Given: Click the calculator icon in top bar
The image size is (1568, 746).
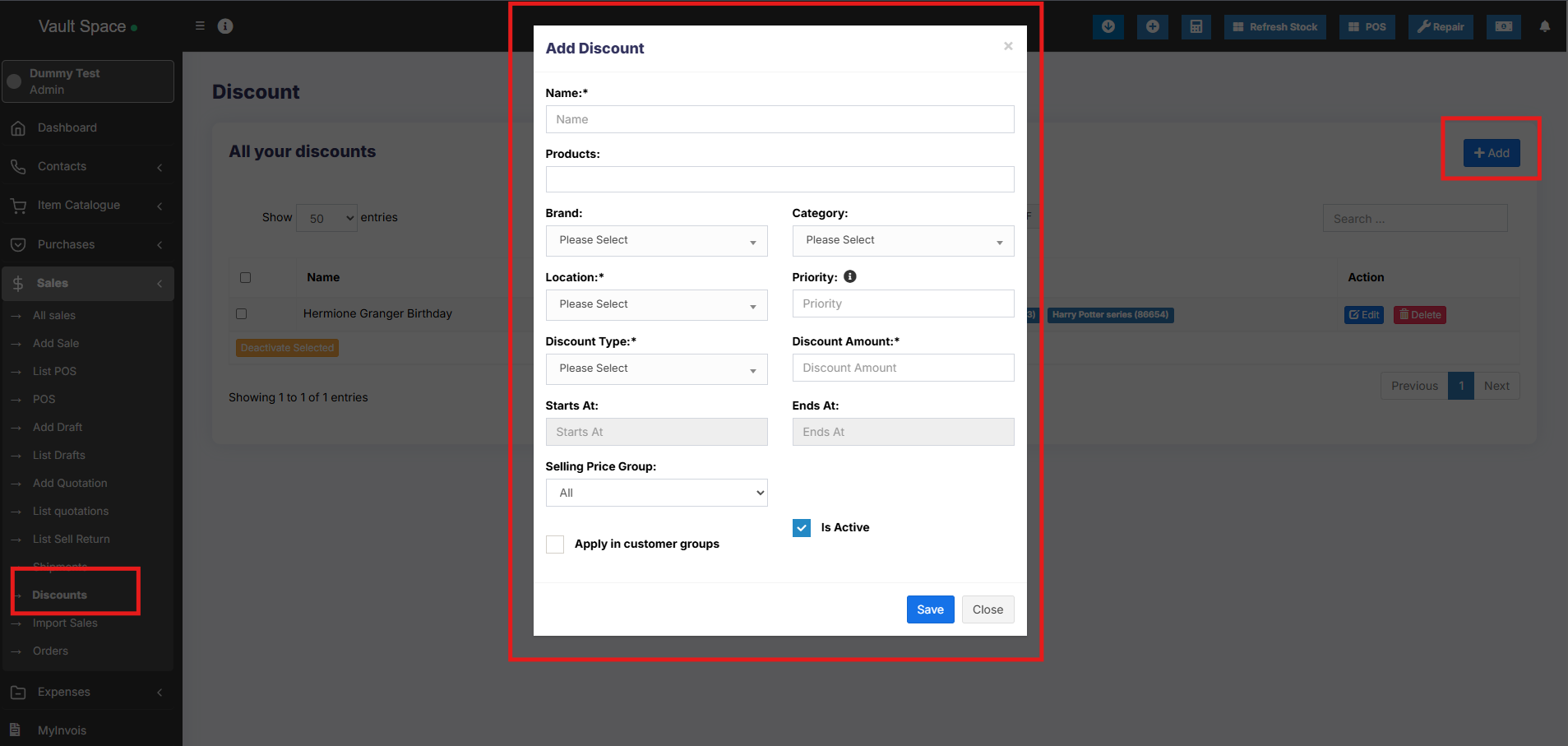Looking at the screenshot, I should click(1196, 27).
